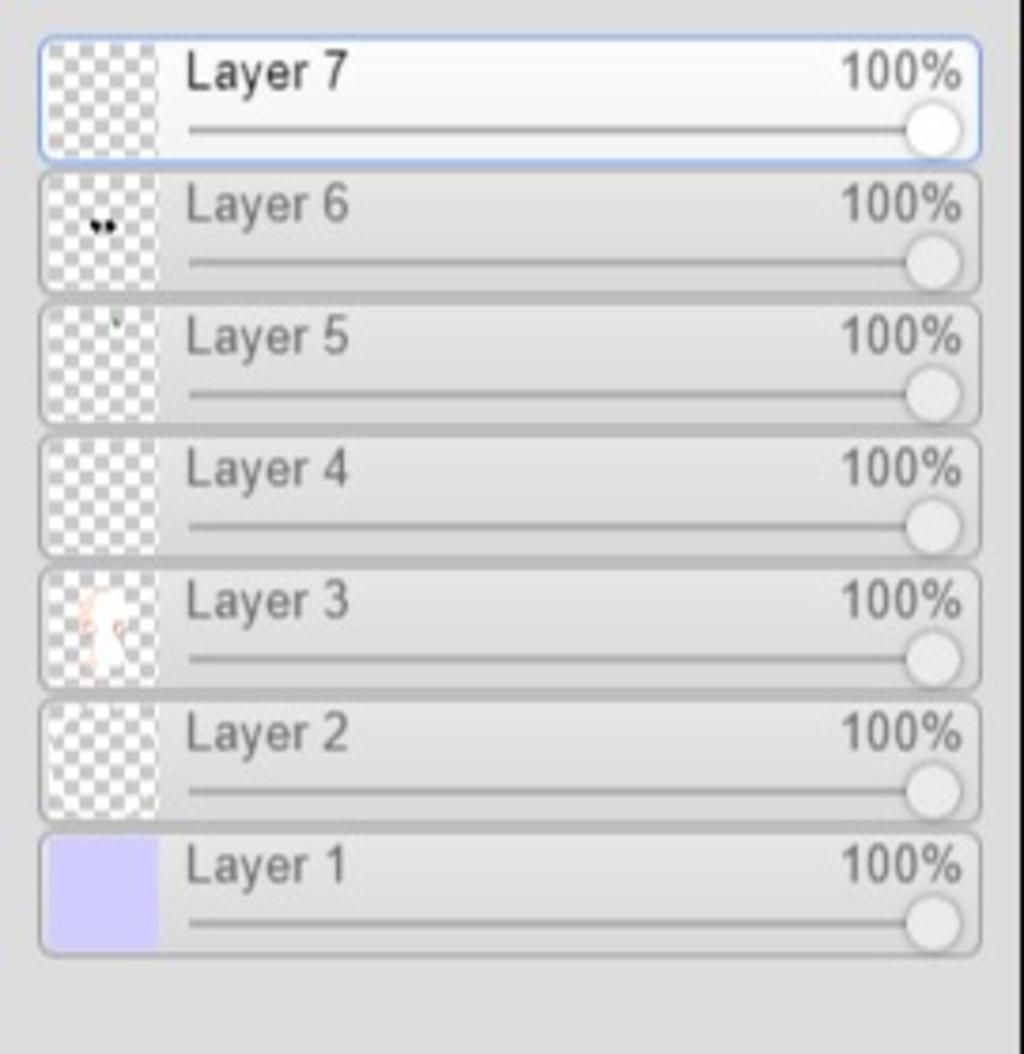Click the Layer 1 100% opacity value
Viewport: 1024px width, 1054px height.
(900, 866)
